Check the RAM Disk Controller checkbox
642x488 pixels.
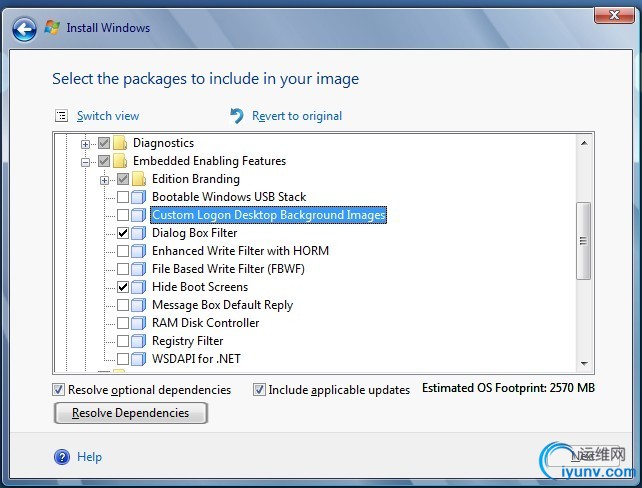click(123, 323)
